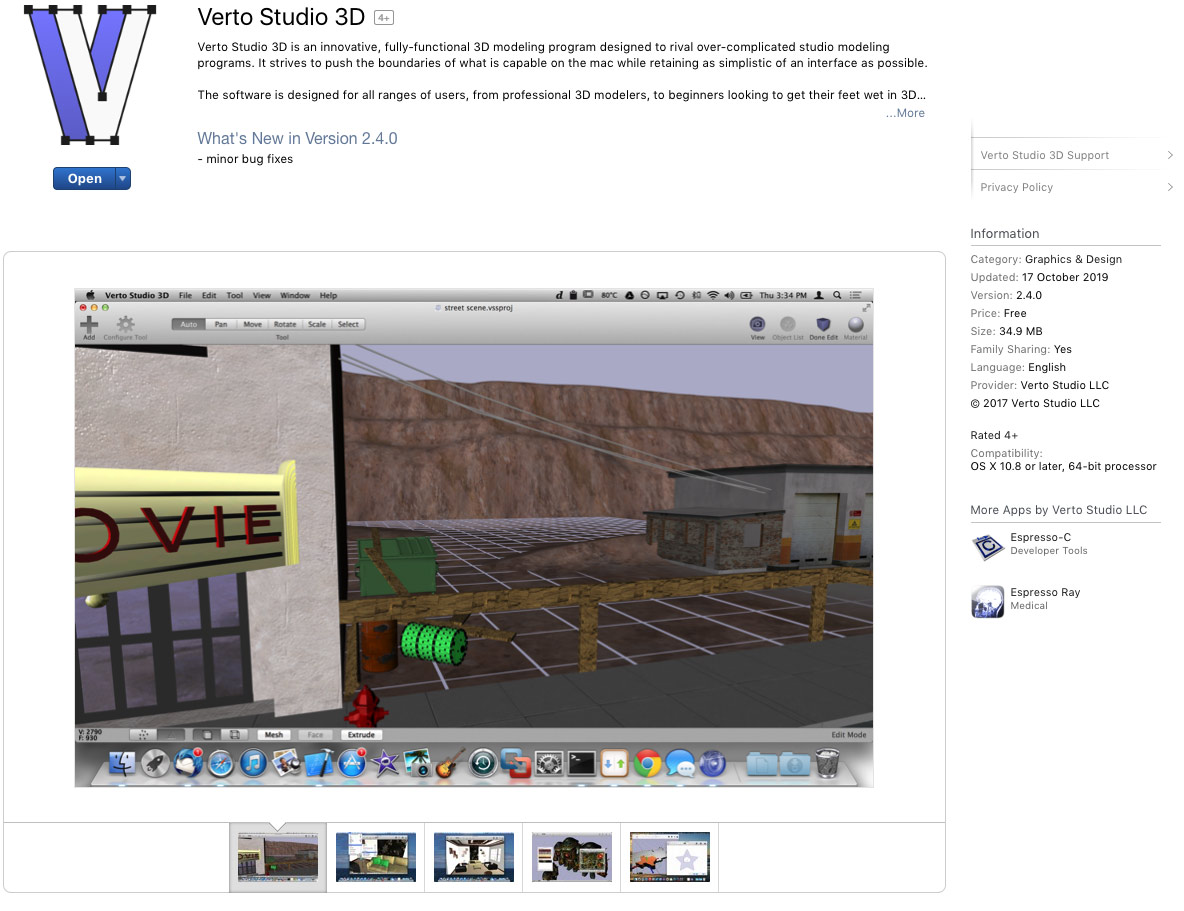Open the View menu in the previewed menu bar
Screen dimensions: 1184x911
(262, 295)
